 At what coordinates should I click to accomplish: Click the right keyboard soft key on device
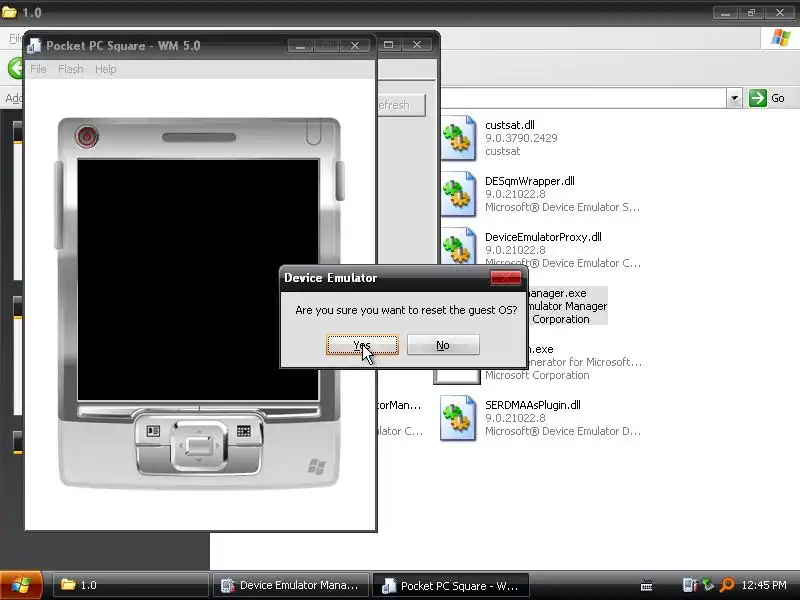(x=244, y=431)
